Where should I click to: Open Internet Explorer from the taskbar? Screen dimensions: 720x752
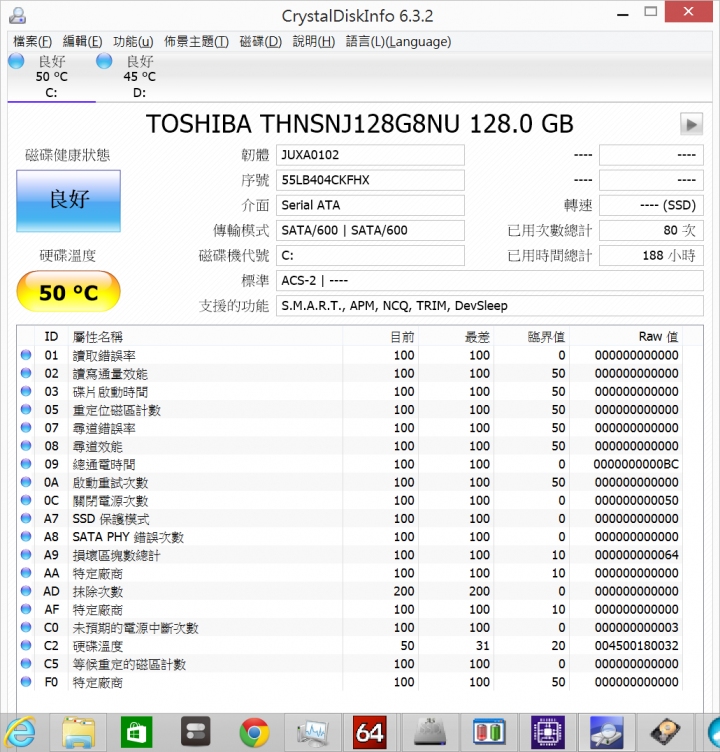(19, 732)
